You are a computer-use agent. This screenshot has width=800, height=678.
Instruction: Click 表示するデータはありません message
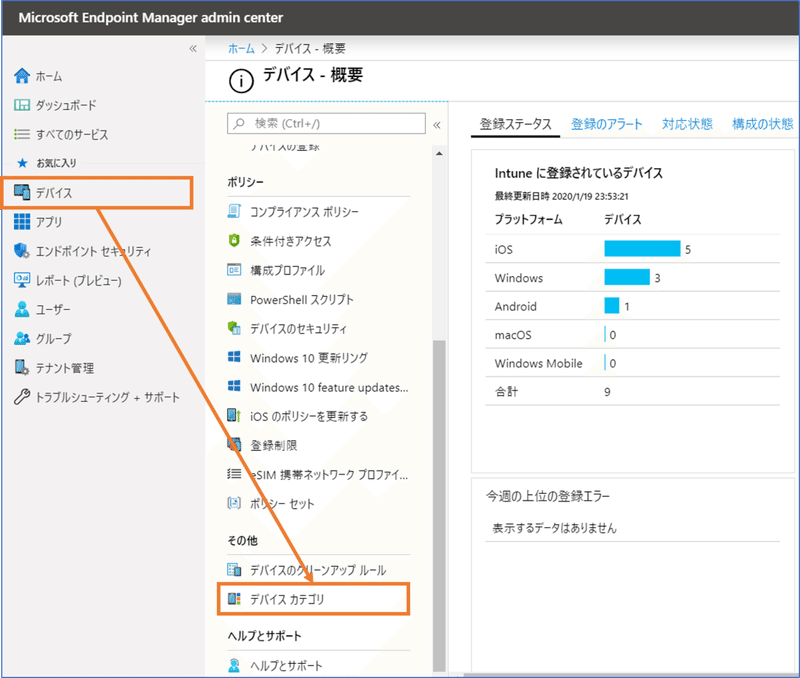click(x=554, y=528)
